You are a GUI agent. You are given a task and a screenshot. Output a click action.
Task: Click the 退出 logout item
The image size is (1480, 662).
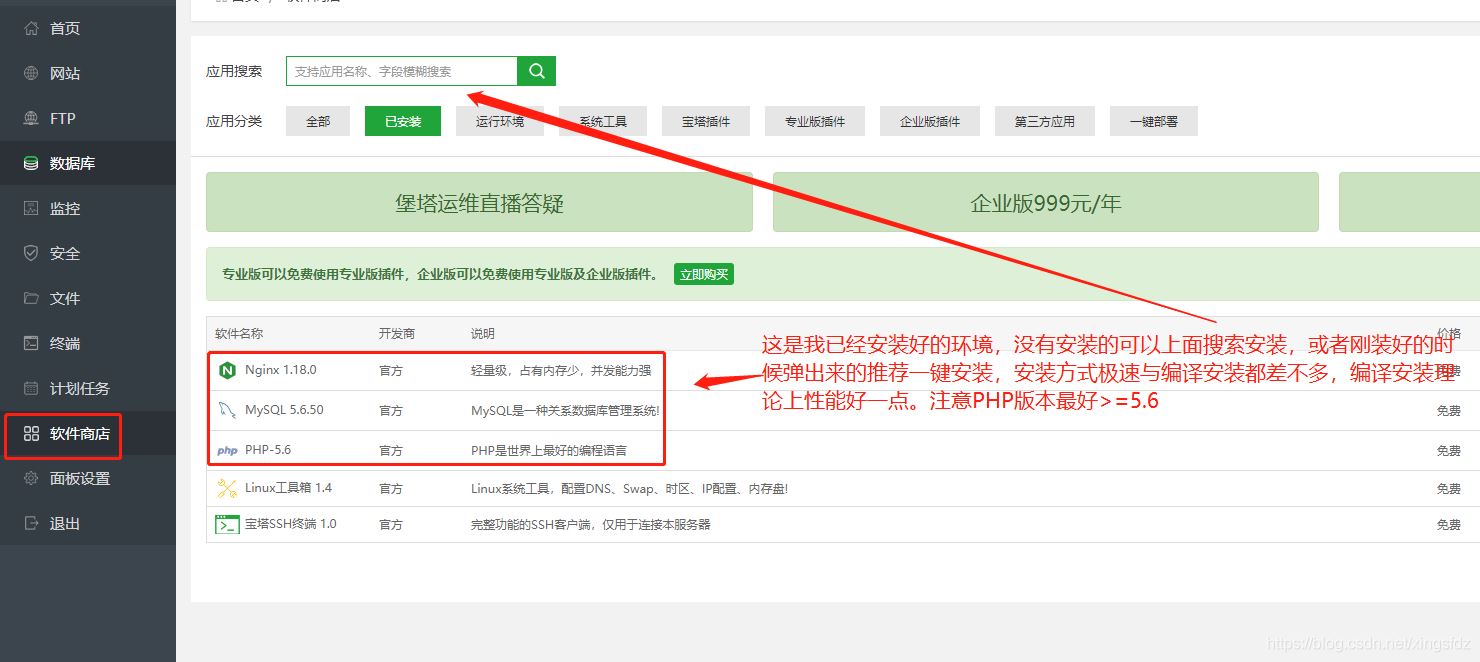pos(64,523)
